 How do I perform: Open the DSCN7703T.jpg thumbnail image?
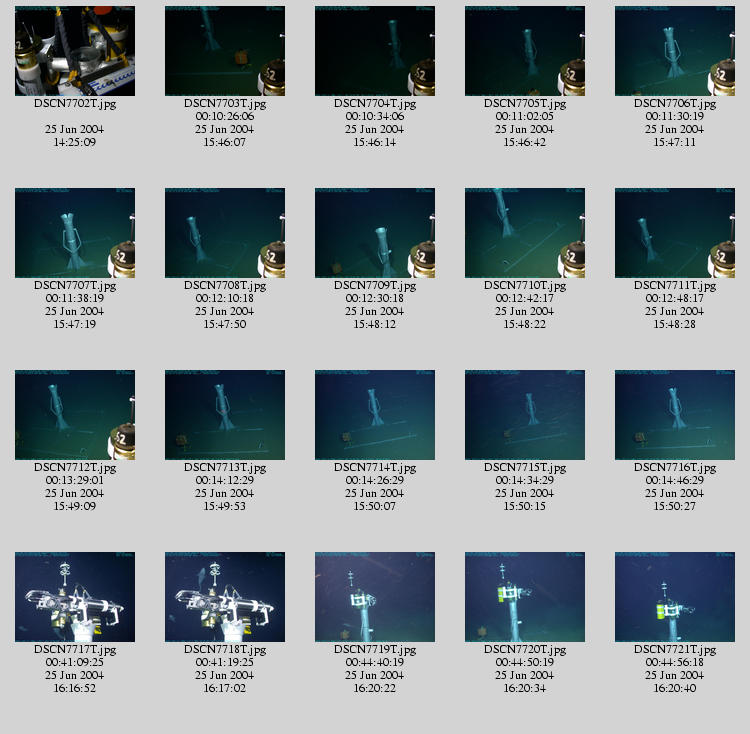pyautogui.click(x=225, y=51)
